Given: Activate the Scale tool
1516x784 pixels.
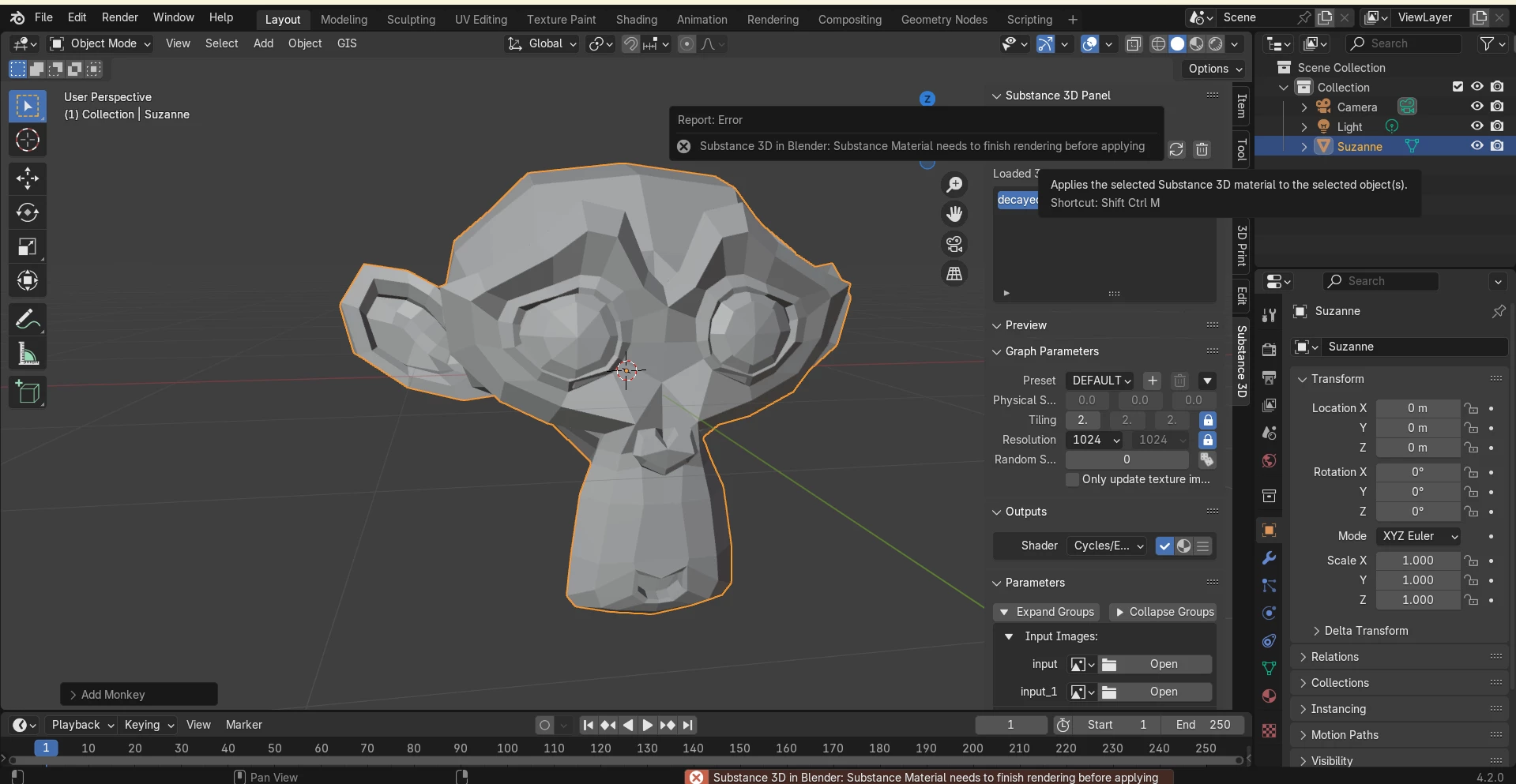Looking at the screenshot, I should pos(28,247).
